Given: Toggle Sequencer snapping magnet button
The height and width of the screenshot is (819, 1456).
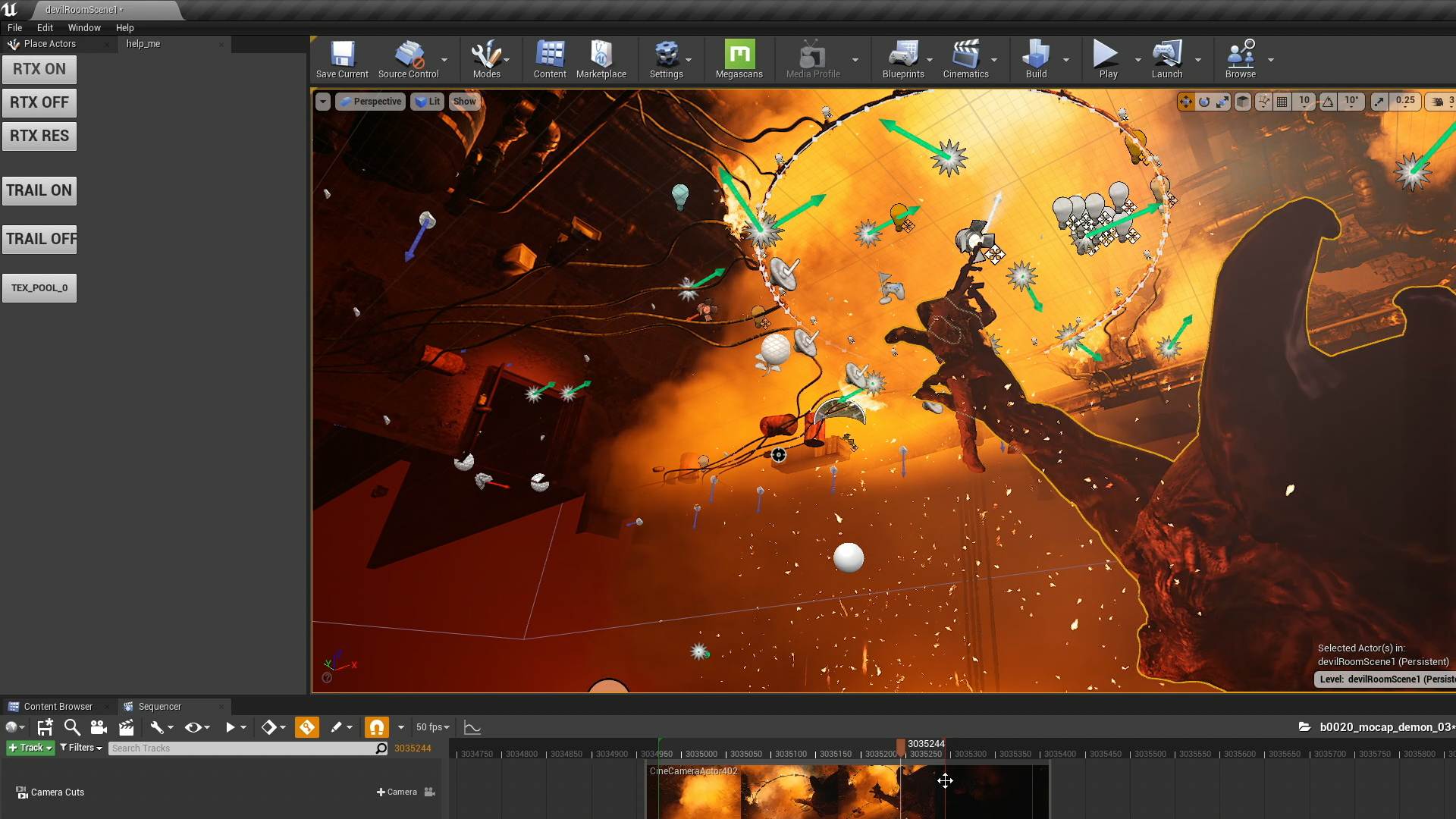Looking at the screenshot, I should (376, 727).
